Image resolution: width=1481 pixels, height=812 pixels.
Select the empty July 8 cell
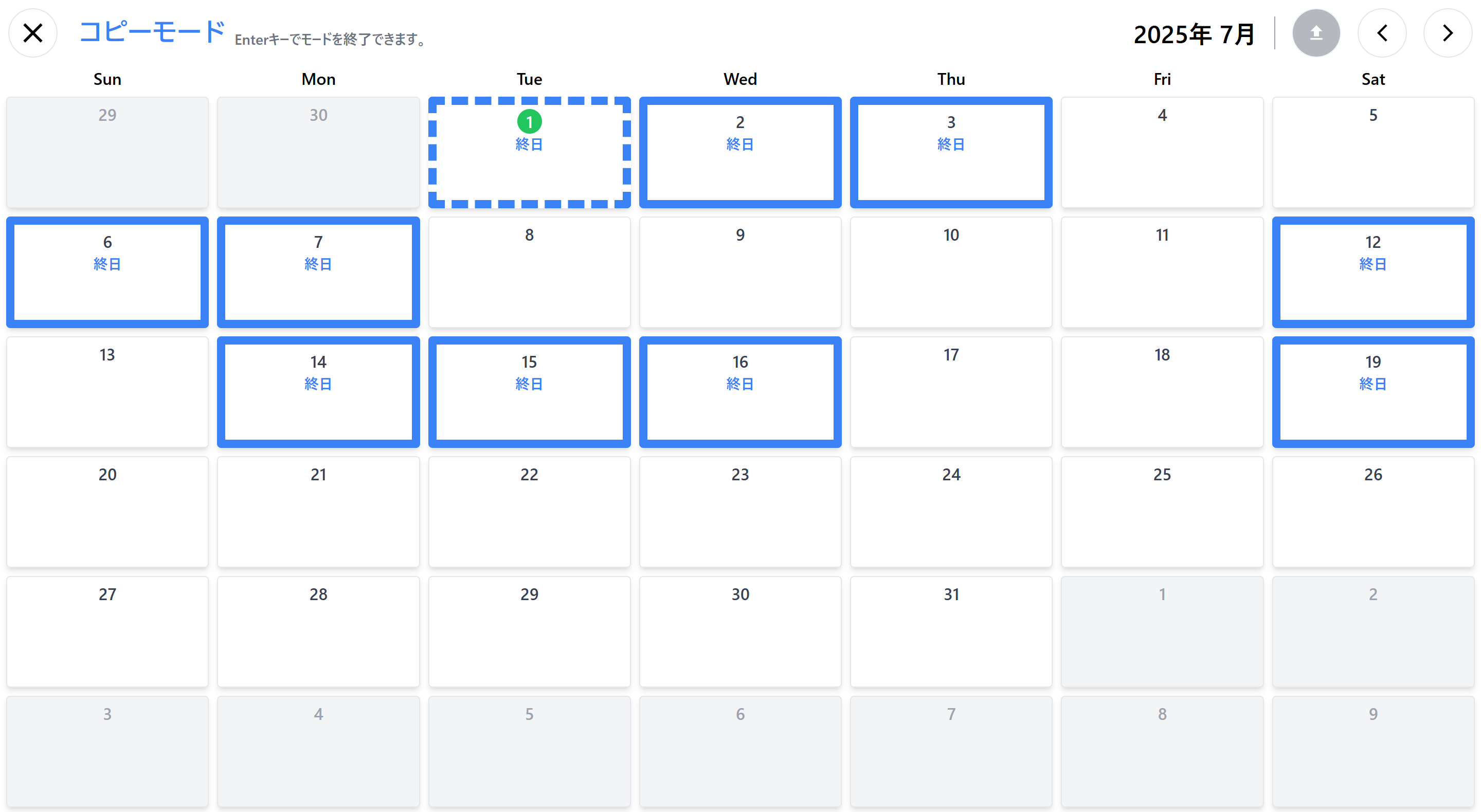[x=529, y=272]
